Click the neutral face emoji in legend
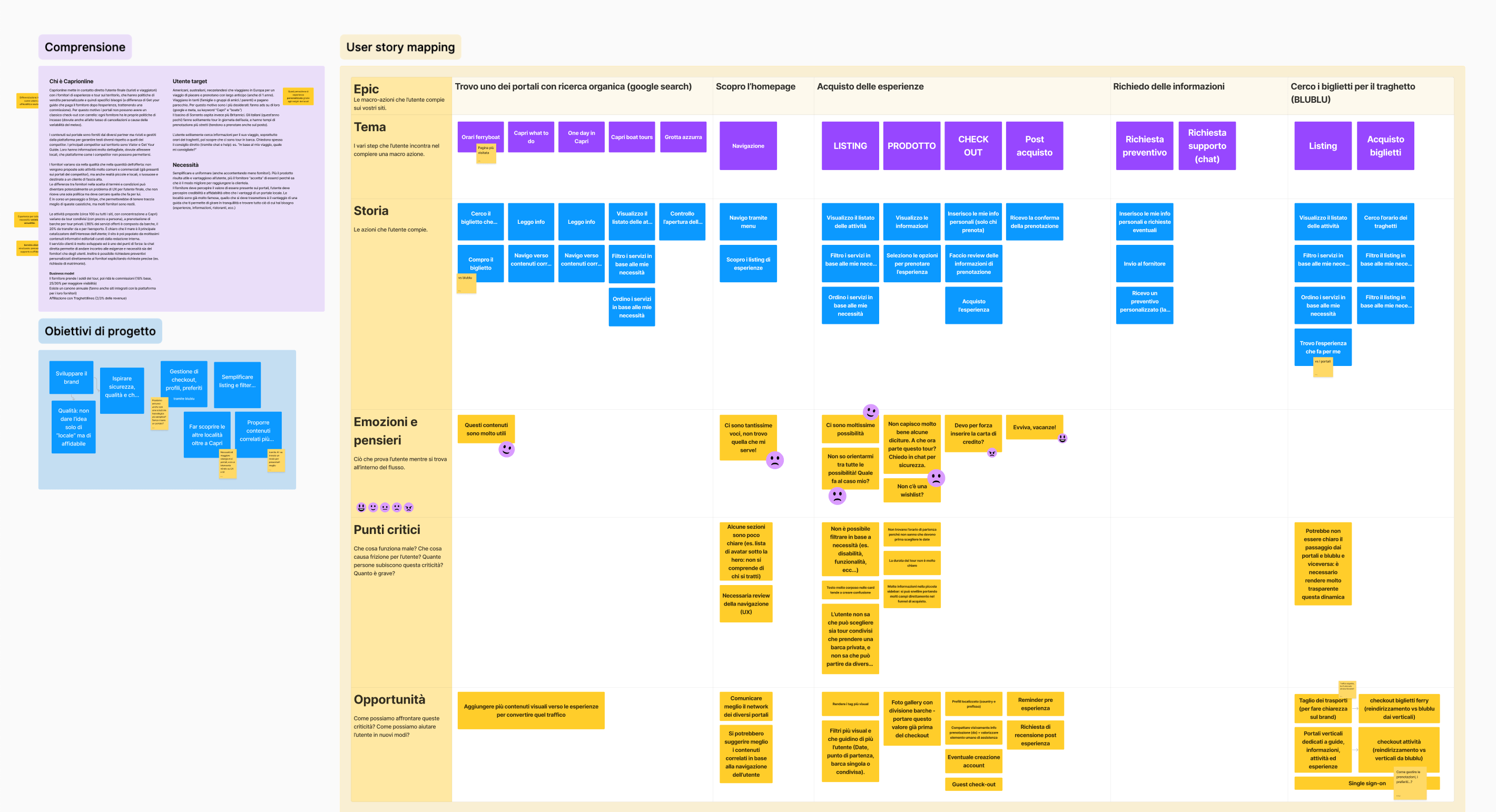This screenshot has height=812, width=1496. coord(385,507)
